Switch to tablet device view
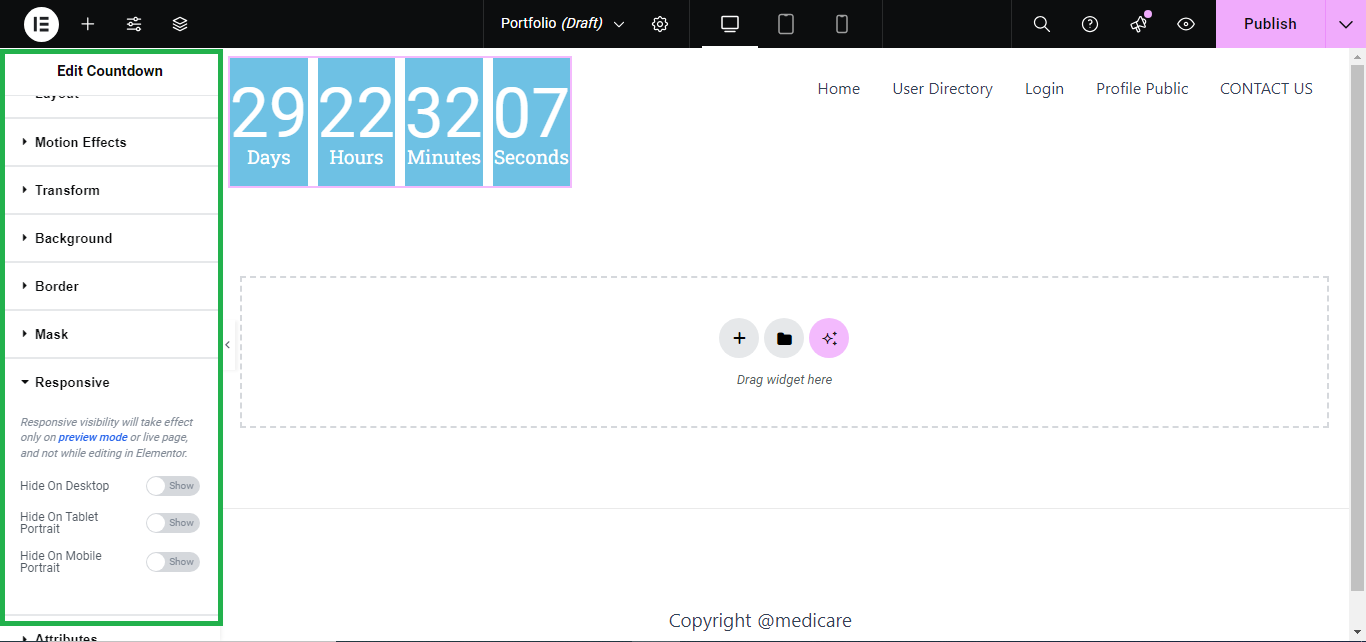 click(786, 24)
